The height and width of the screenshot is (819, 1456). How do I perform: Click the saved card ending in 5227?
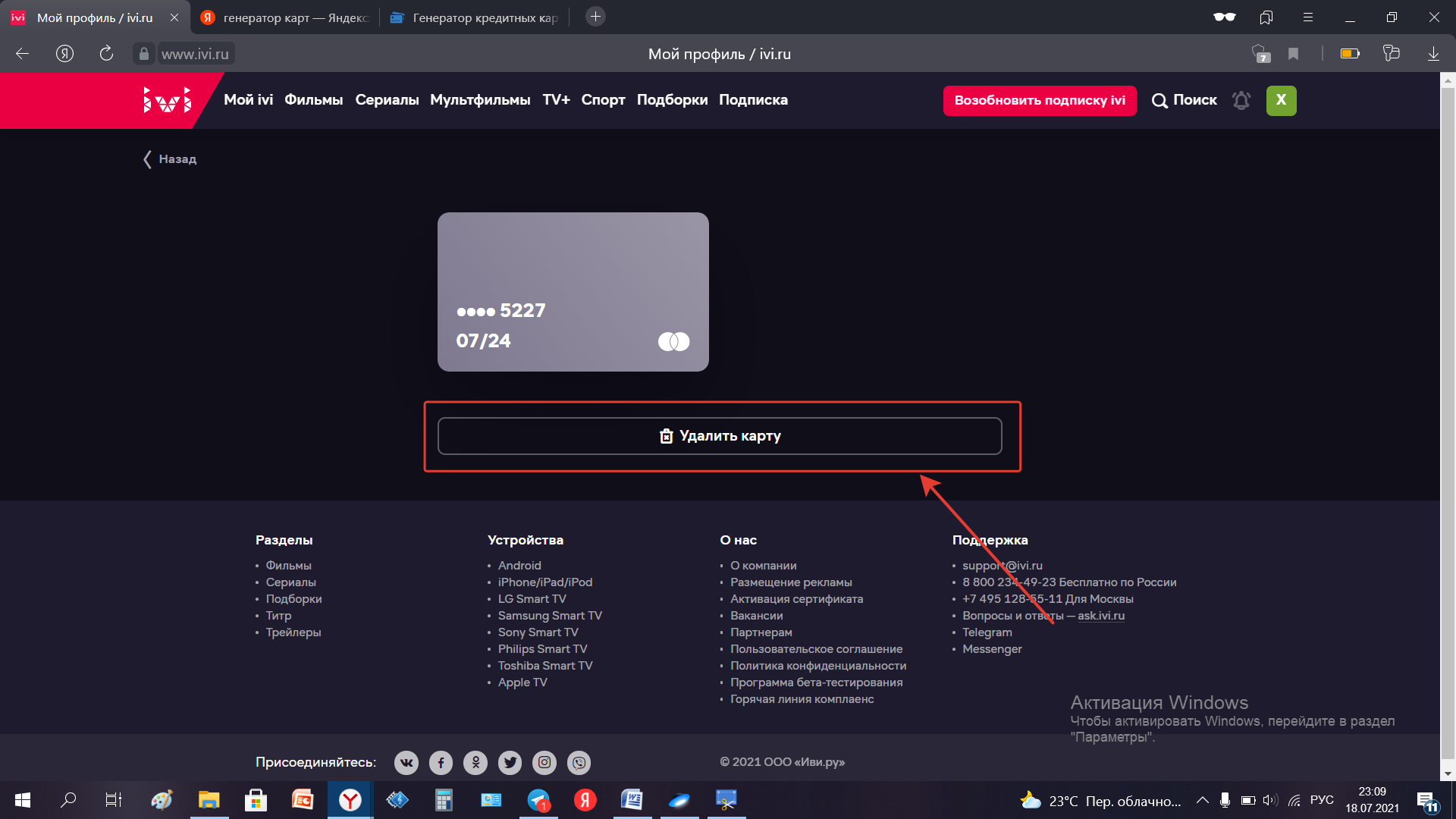coord(573,292)
